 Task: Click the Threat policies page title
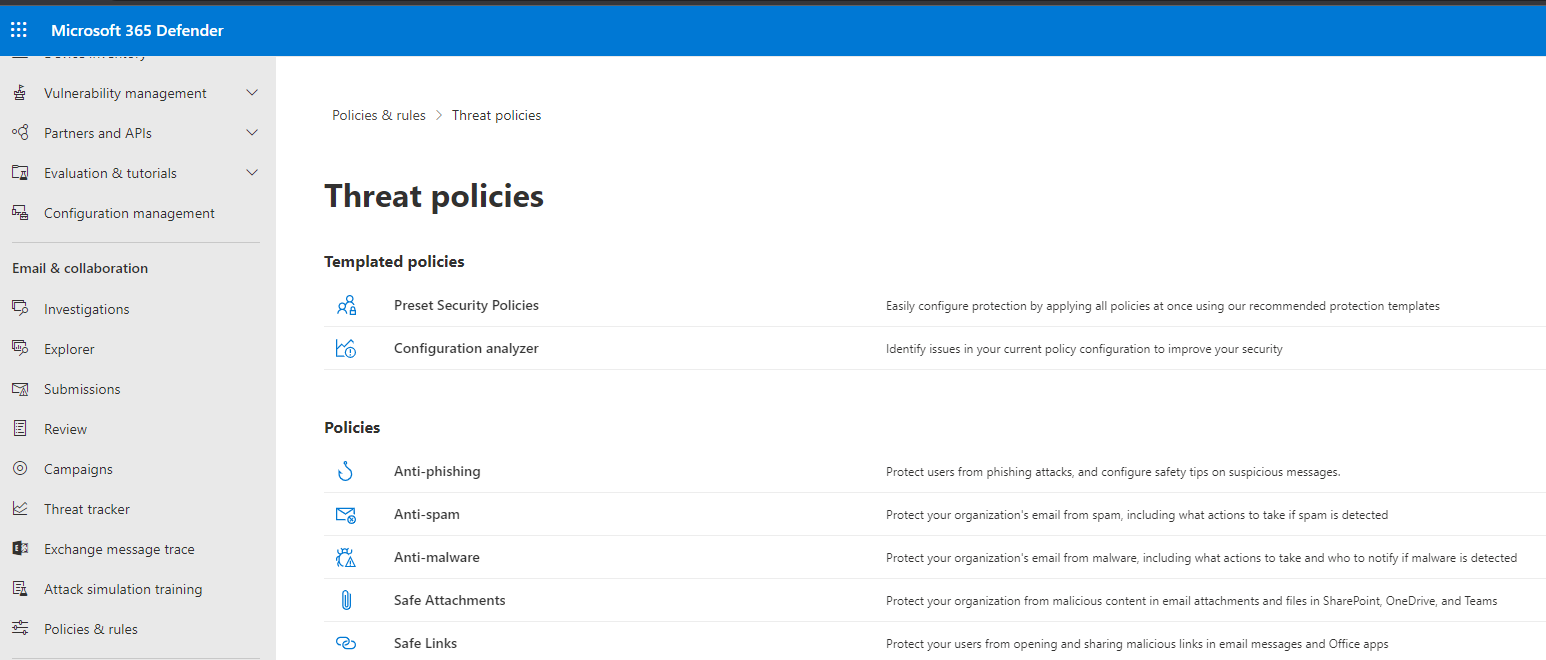(434, 196)
